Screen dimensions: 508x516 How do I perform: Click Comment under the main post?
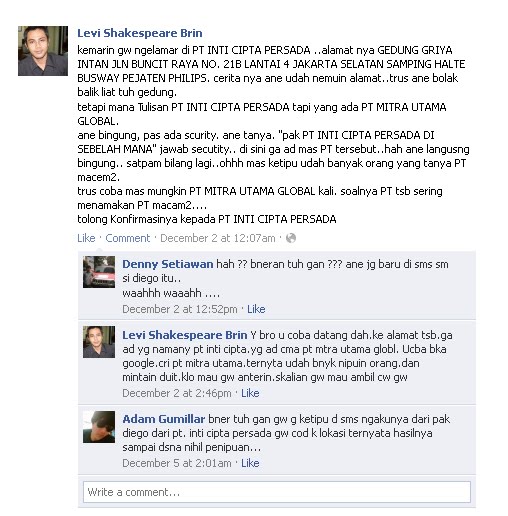pos(128,238)
